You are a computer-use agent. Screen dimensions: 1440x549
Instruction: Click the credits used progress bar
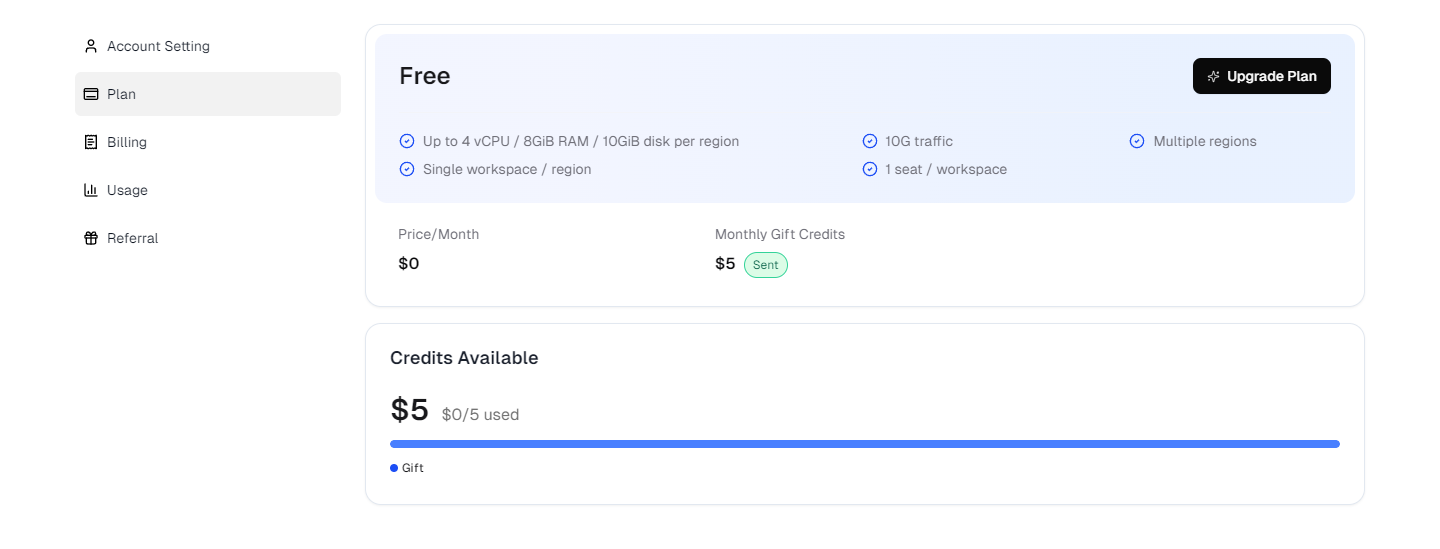865,444
